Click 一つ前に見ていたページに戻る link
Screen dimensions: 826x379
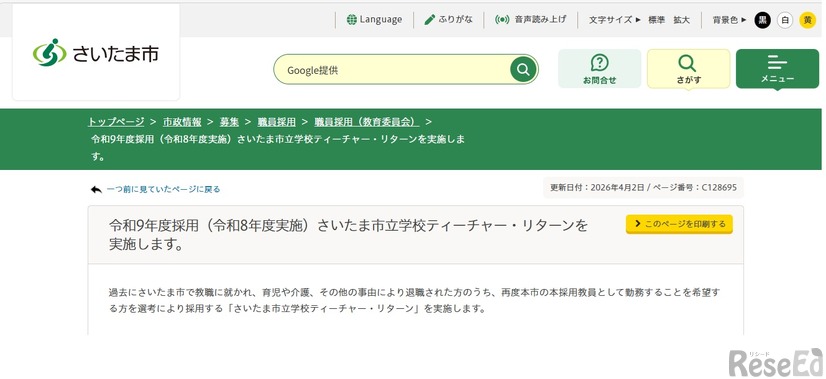pyautogui.click(x=163, y=189)
